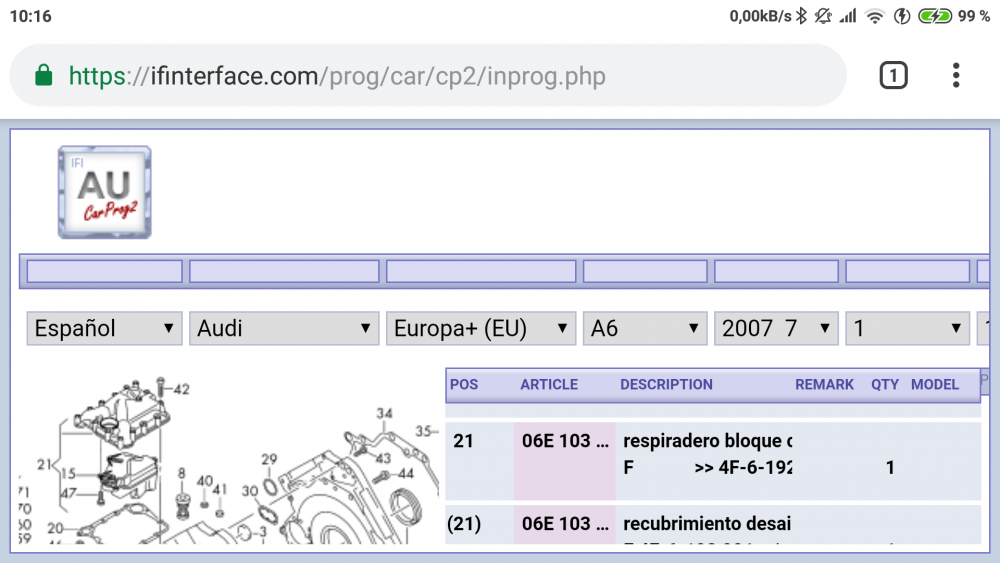Open the browser tab switcher showing 1

click(893, 75)
